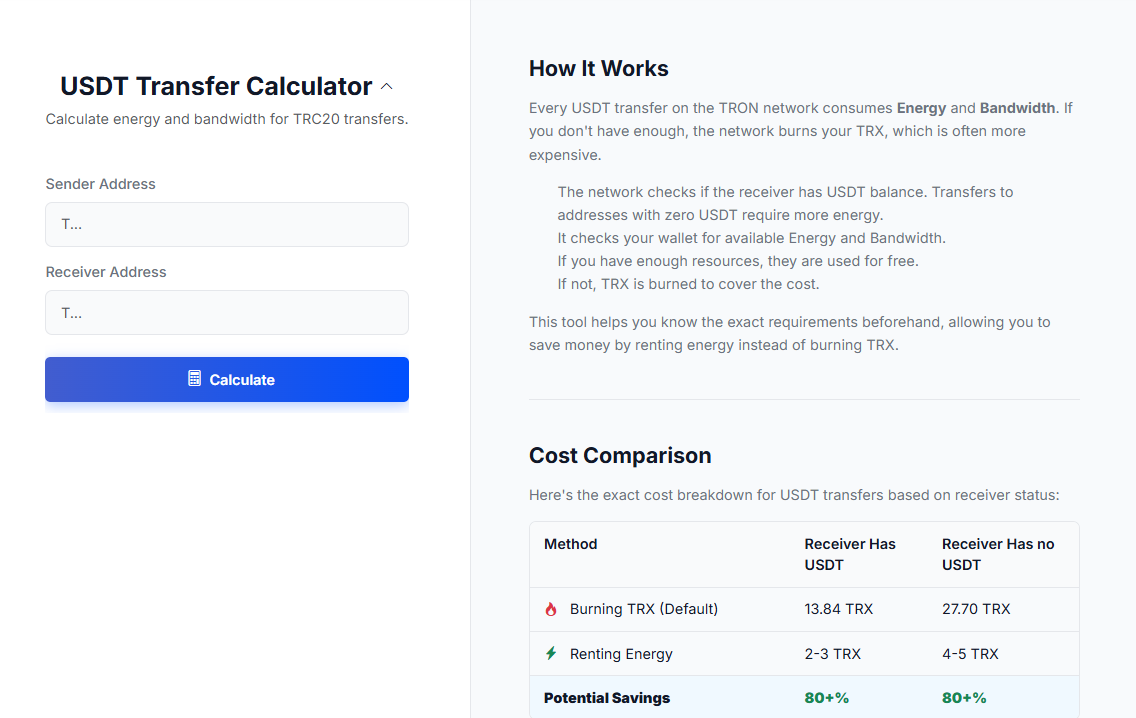Click the USDT Transfer Calculator title

(216, 86)
